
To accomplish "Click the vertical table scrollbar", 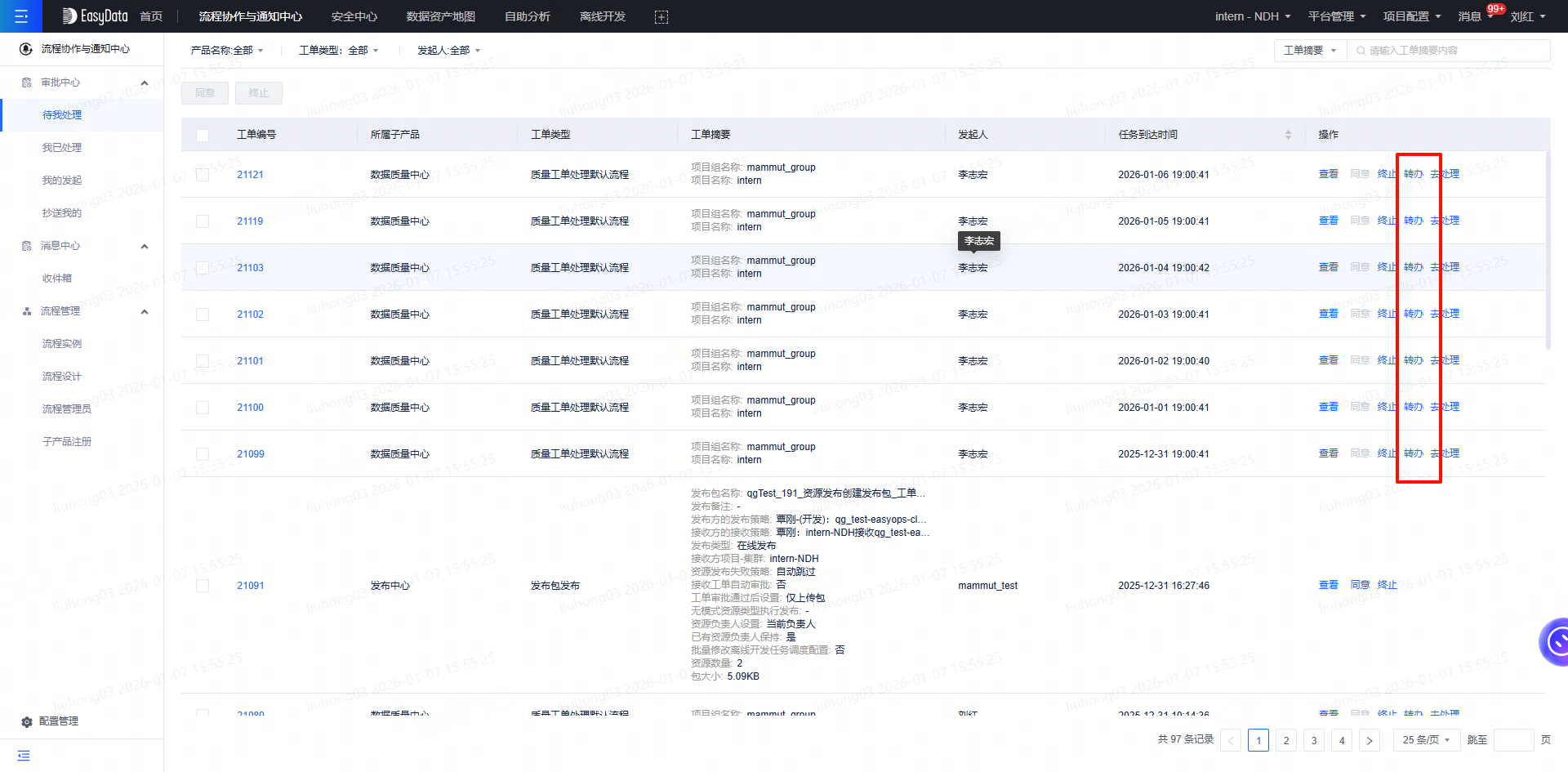I will pos(1548,249).
